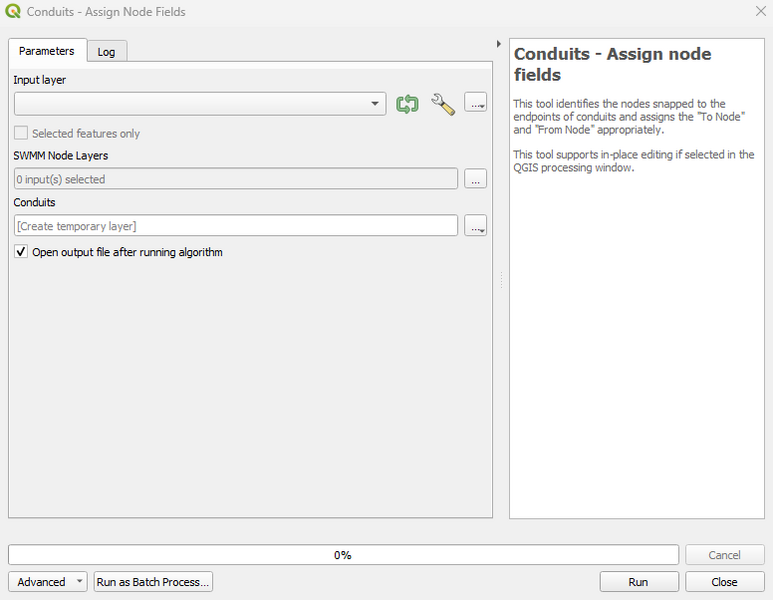Click the Close button at bottom

pos(724,582)
